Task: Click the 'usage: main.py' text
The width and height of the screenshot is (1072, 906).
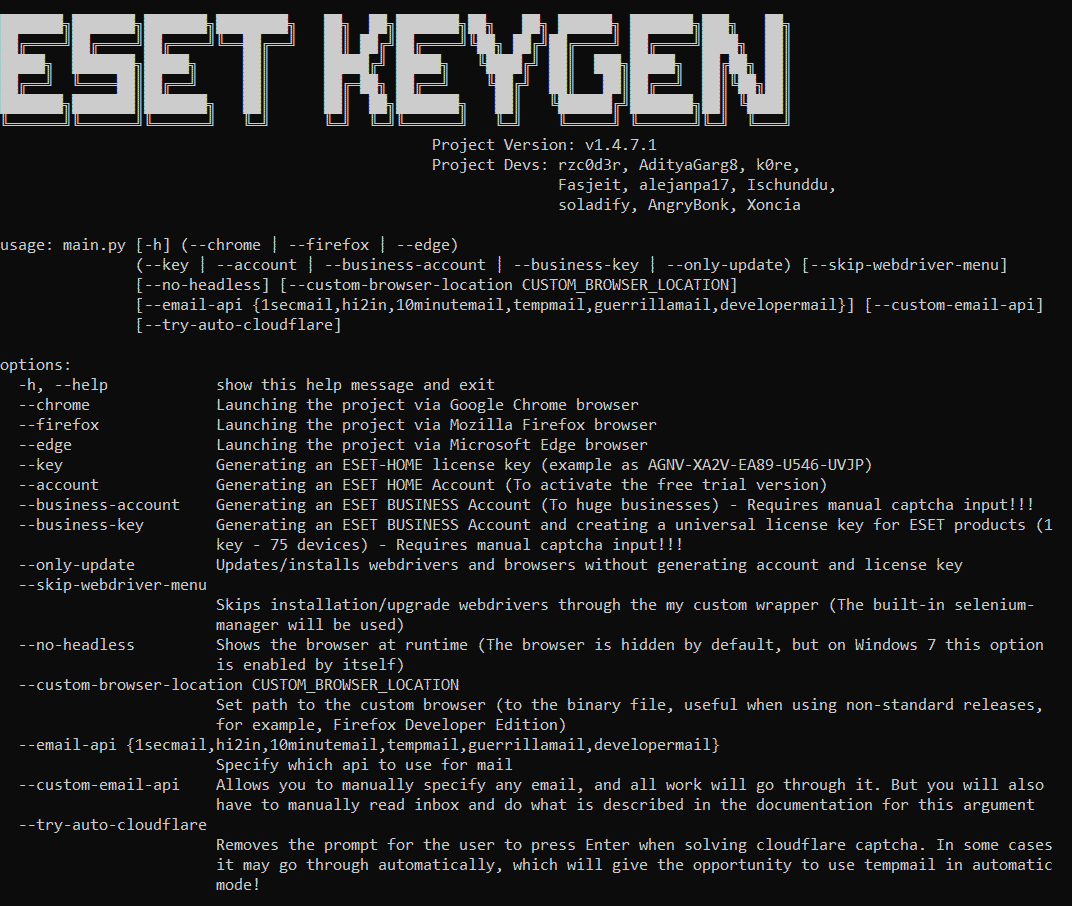Action: point(63,245)
